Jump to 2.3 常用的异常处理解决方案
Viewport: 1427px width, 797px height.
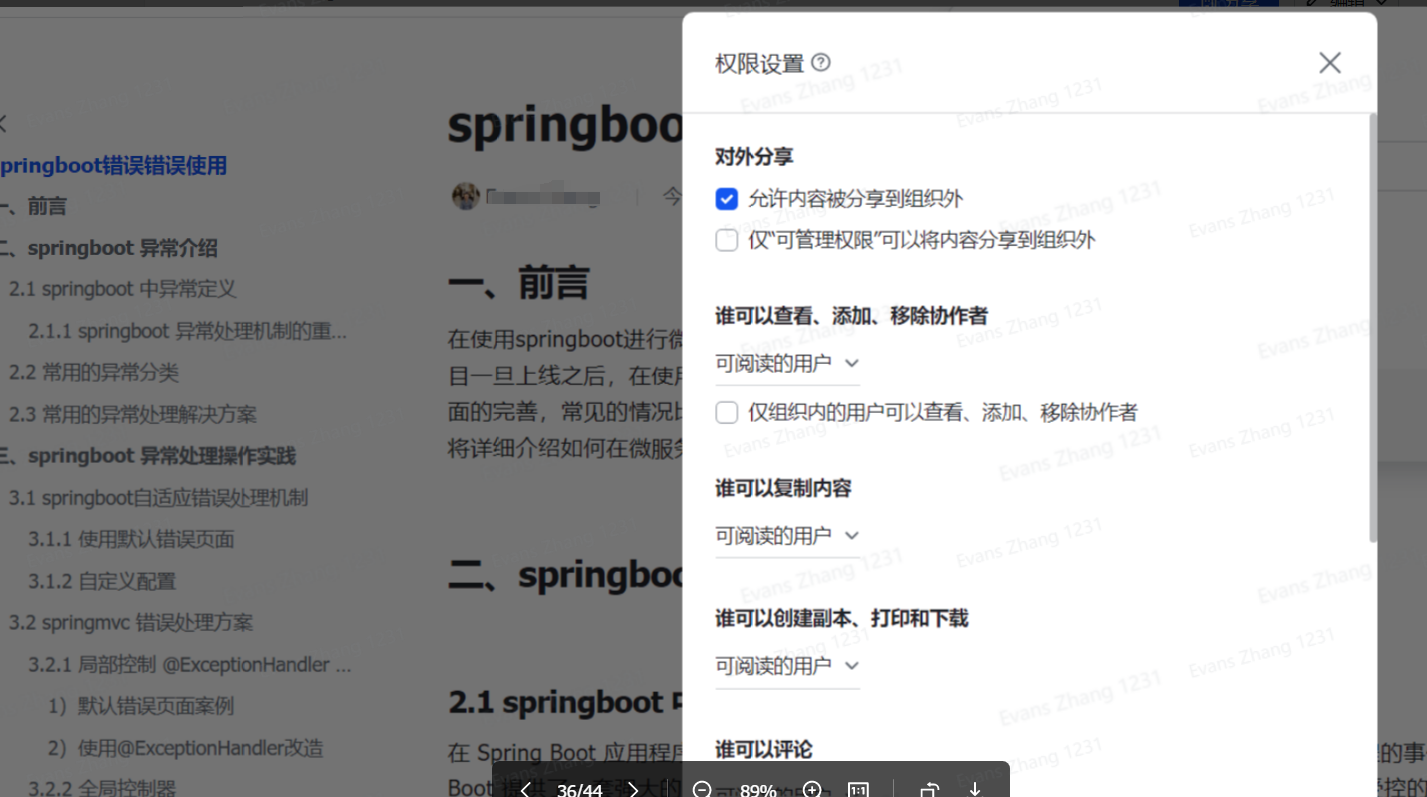132,414
